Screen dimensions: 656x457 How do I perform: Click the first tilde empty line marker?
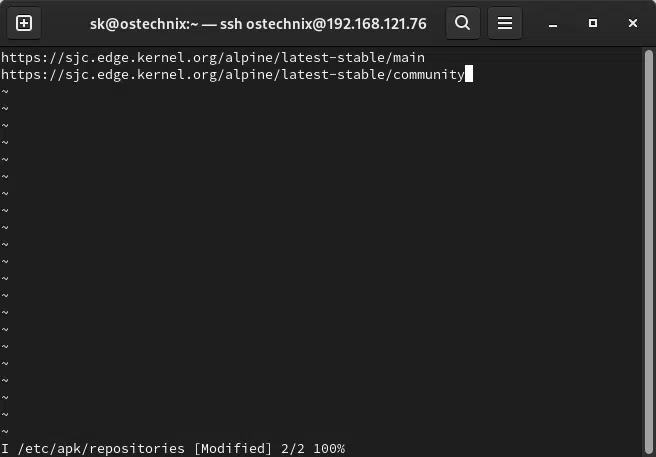tap(5, 91)
